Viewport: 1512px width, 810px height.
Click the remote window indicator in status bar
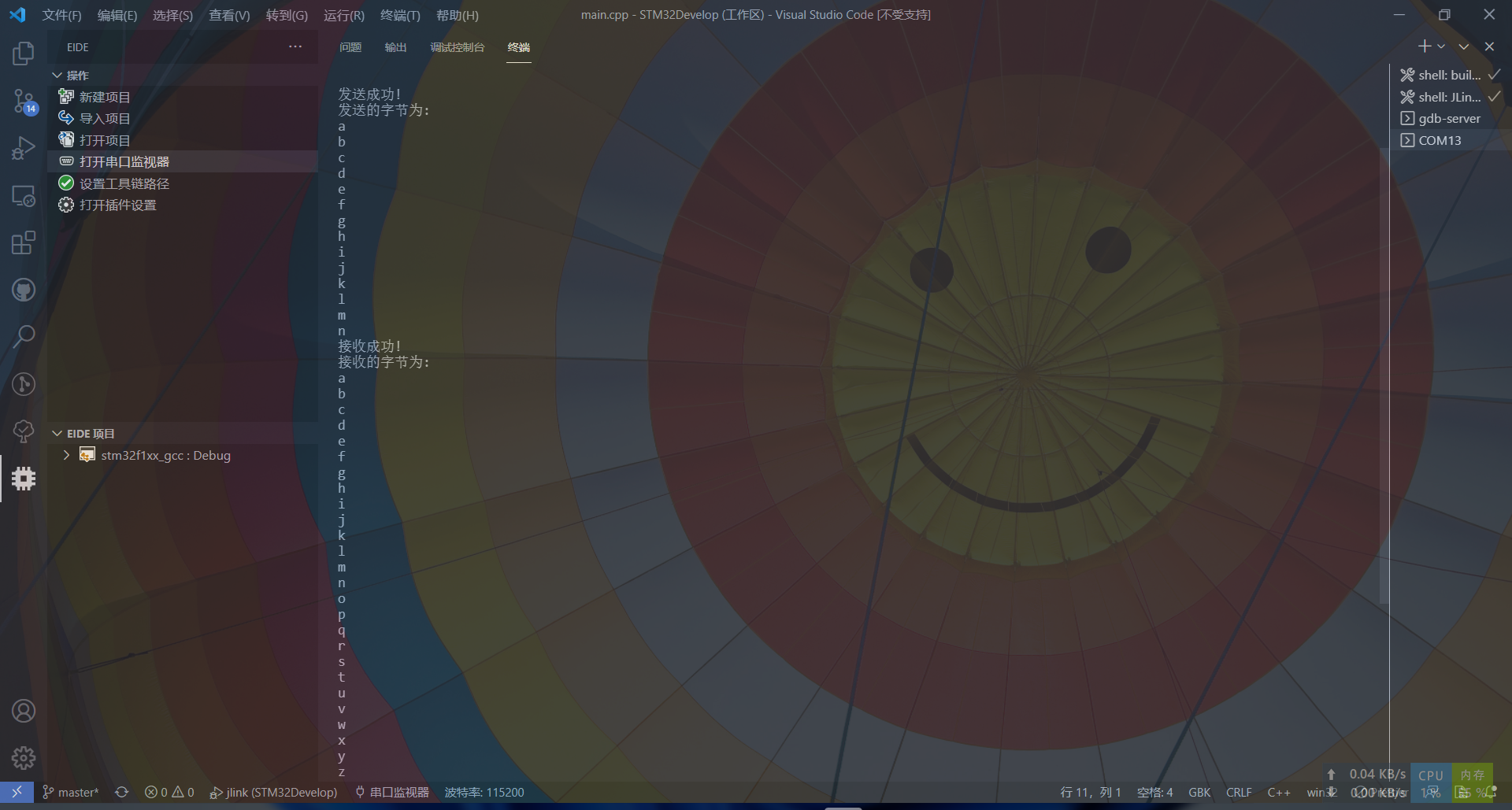pyautogui.click(x=17, y=792)
